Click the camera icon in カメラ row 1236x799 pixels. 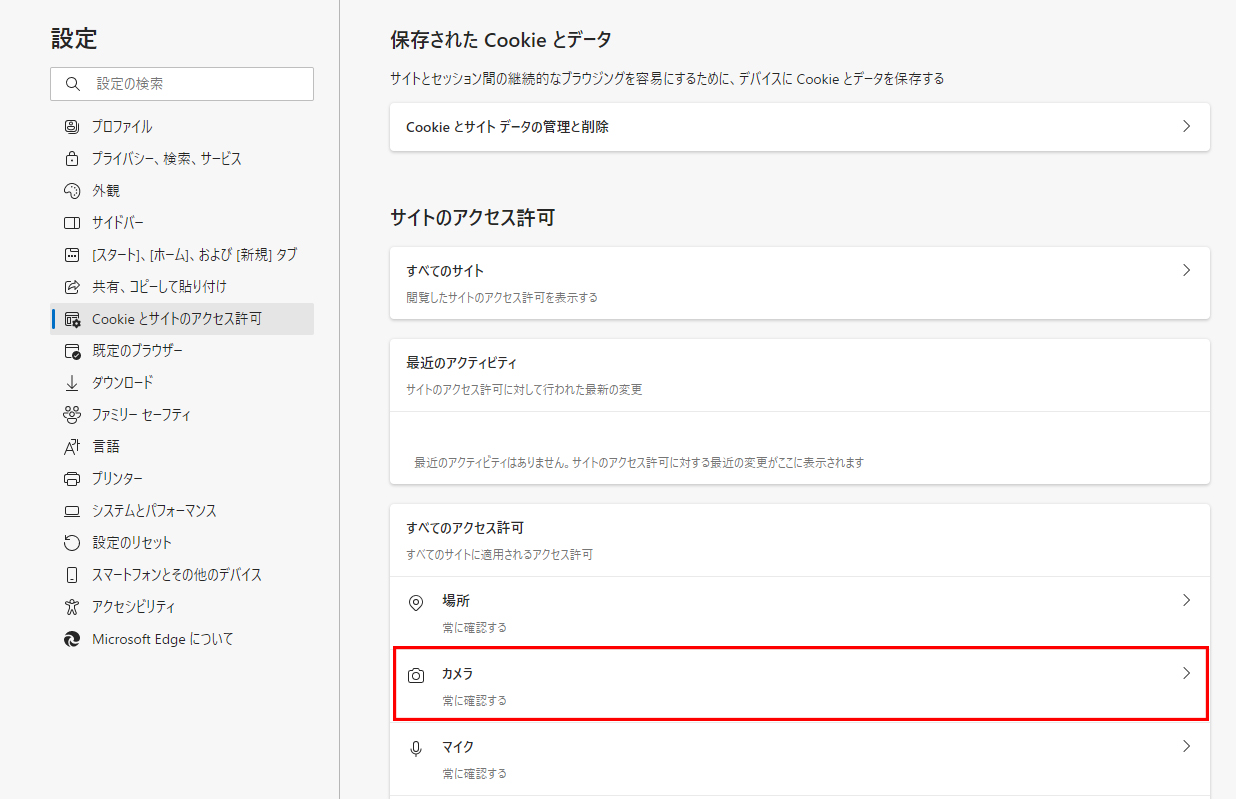416,676
